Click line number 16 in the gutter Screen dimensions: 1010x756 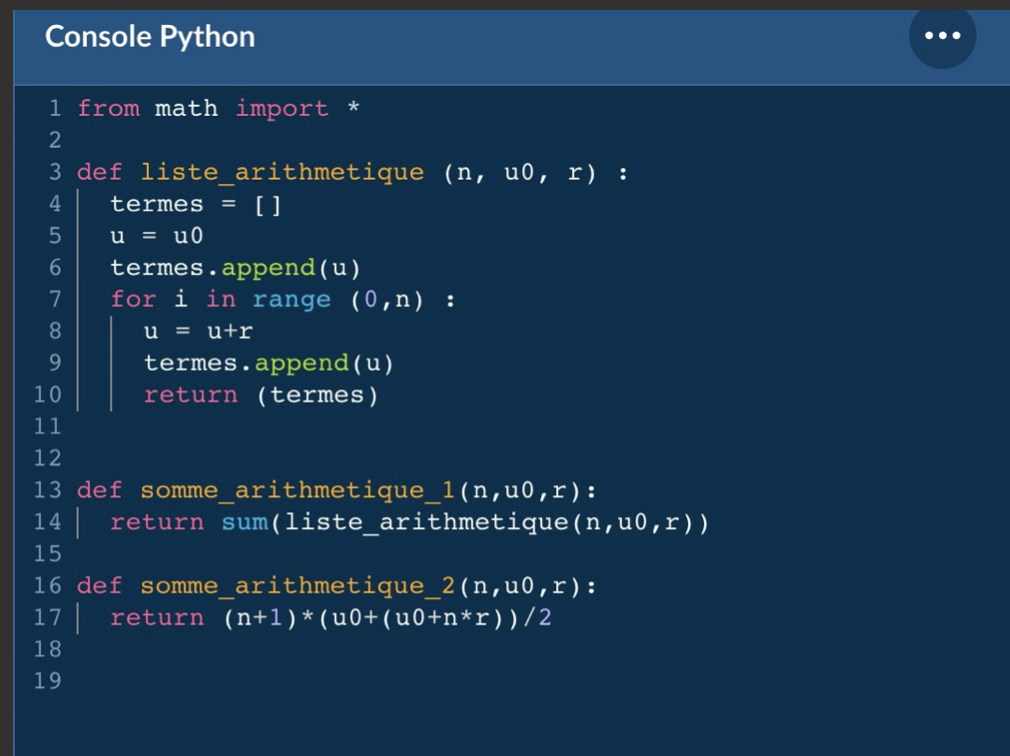(x=48, y=586)
